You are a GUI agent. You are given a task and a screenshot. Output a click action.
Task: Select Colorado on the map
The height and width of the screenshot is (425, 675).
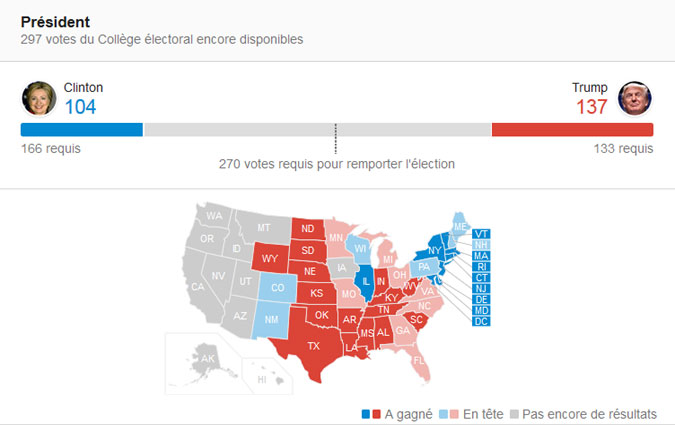[x=277, y=287]
